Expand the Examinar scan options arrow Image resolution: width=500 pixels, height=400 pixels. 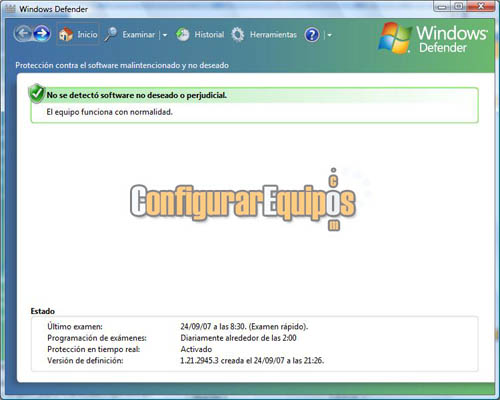165,35
